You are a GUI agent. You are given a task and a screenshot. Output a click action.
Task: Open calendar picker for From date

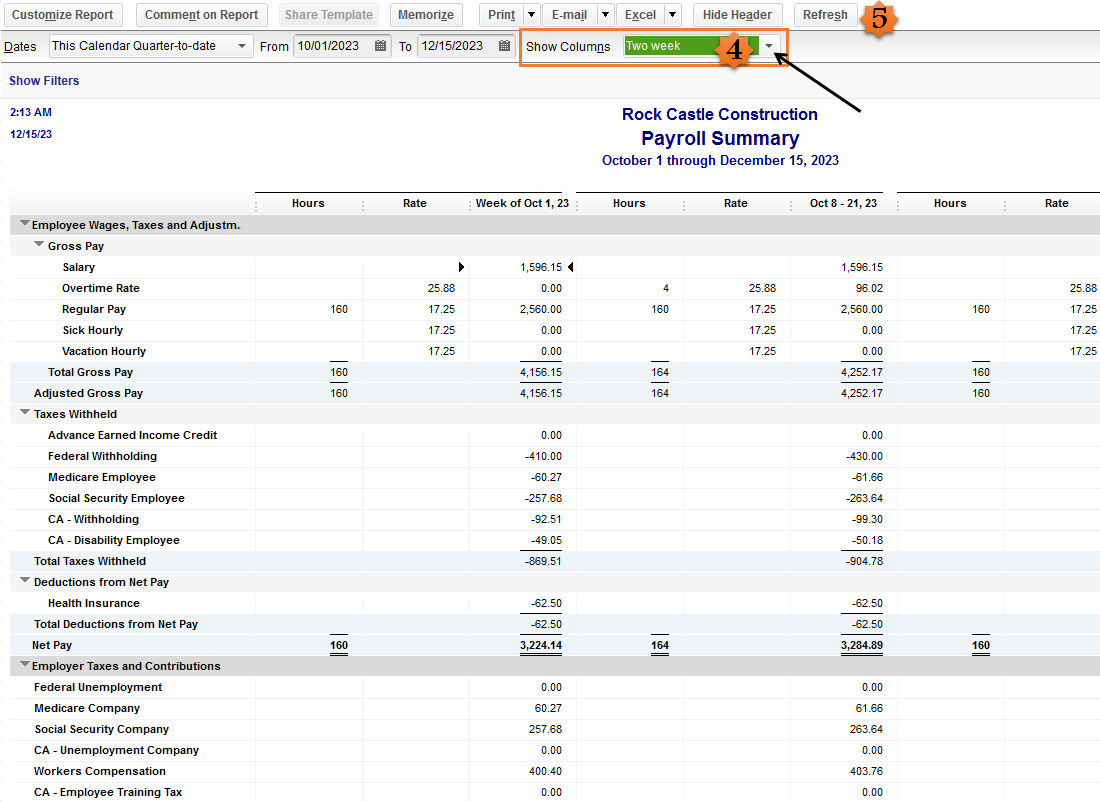click(x=380, y=46)
